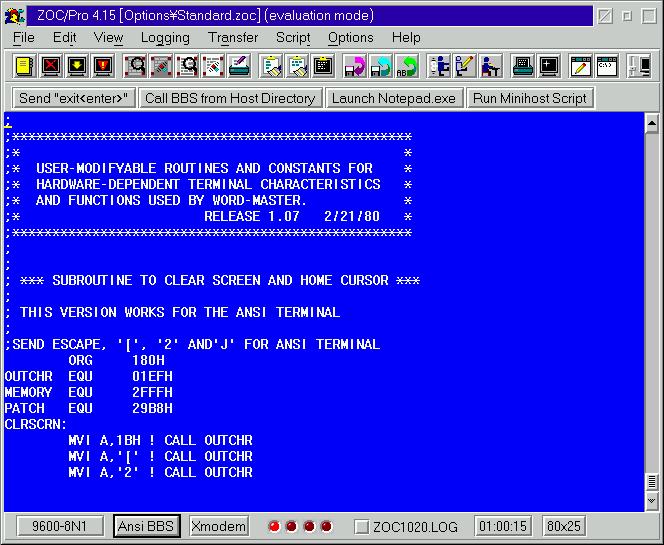
Task: Click the red X disconnect monitor icon
Action: [x=51, y=66]
